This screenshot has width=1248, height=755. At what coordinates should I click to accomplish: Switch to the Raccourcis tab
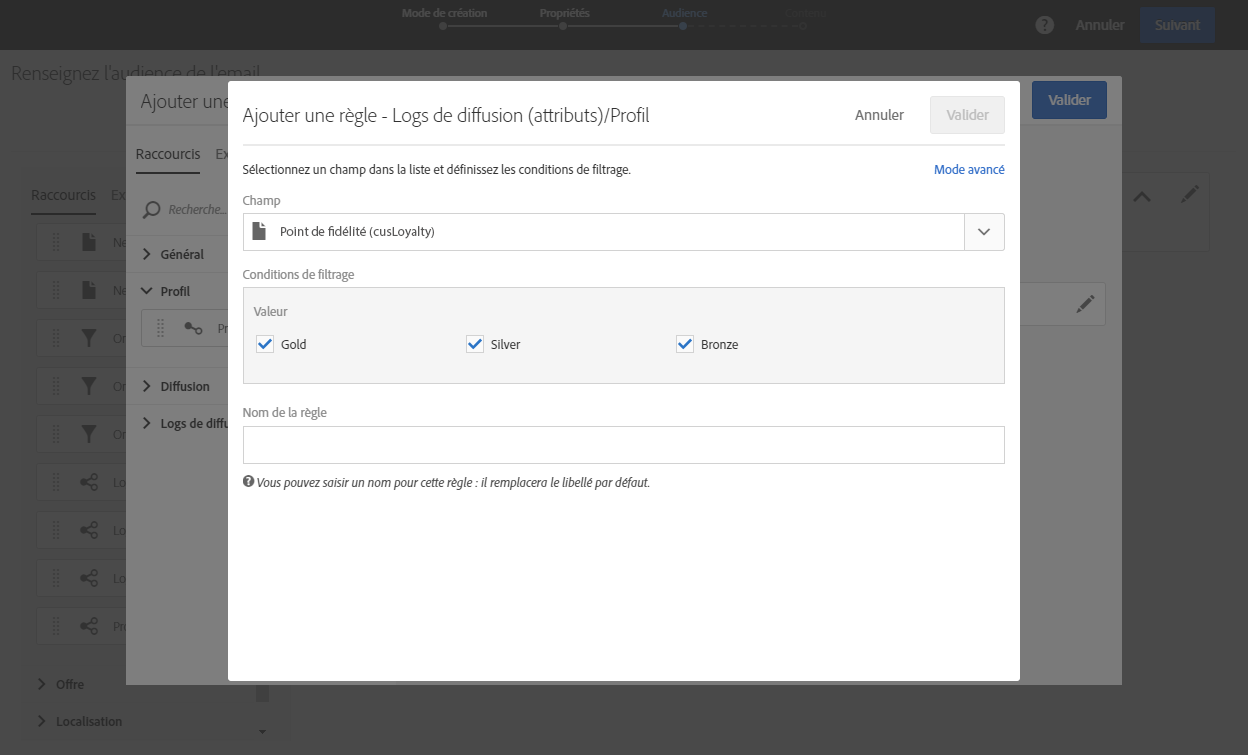(x=167, y=154)
